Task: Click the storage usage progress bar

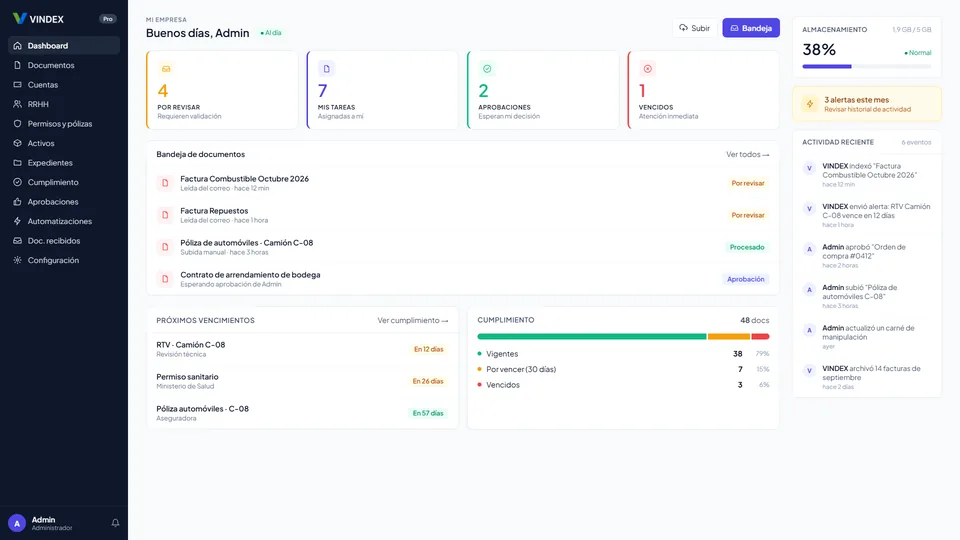Action: [866, 66]
